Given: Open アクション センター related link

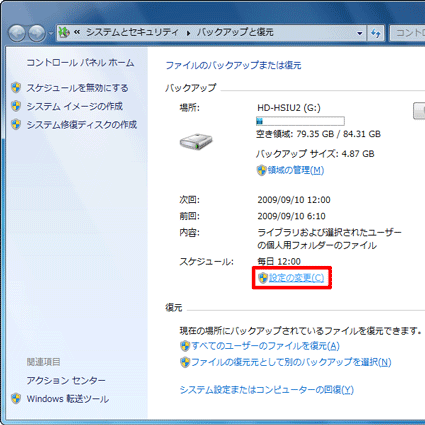Looking at the screenshot, I should [66, 380].
